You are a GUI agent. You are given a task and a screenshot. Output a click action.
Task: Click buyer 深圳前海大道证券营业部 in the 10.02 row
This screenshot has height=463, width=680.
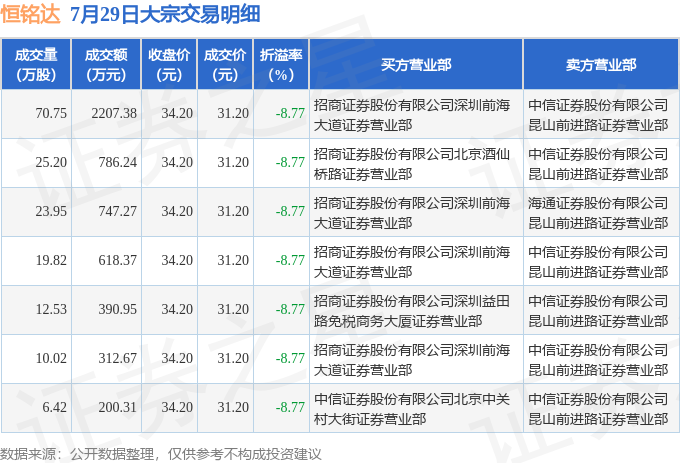412,360
